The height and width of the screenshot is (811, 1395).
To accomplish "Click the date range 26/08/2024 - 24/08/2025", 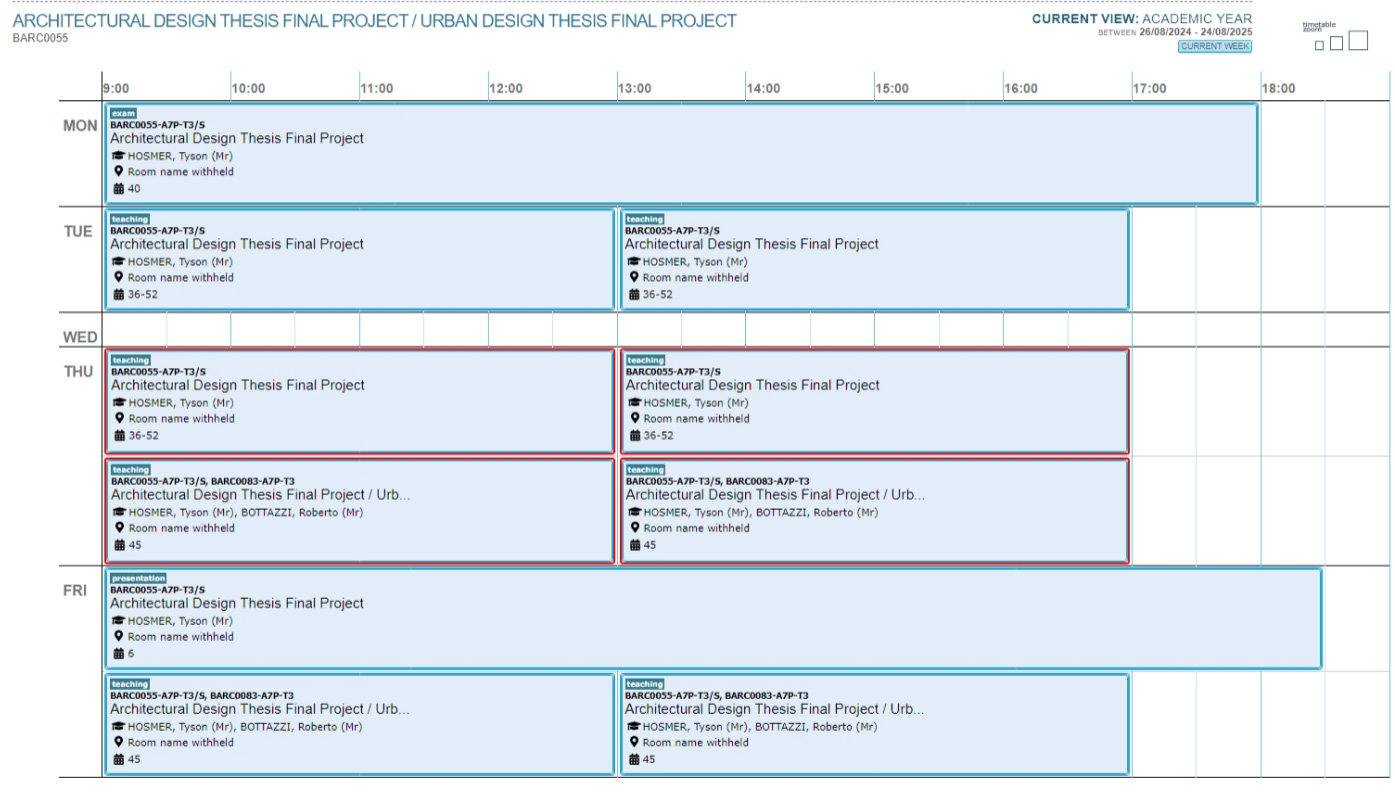I will click(1196, 32).
